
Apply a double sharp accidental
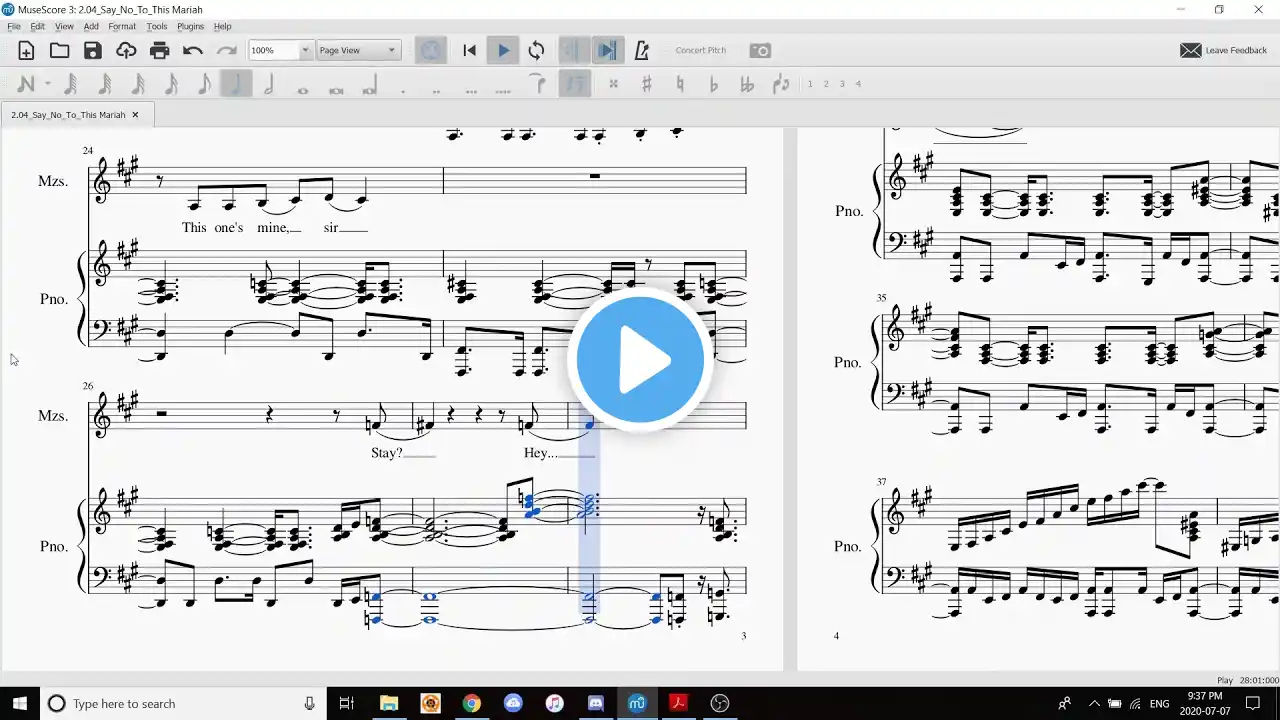(x=613, y=84)
